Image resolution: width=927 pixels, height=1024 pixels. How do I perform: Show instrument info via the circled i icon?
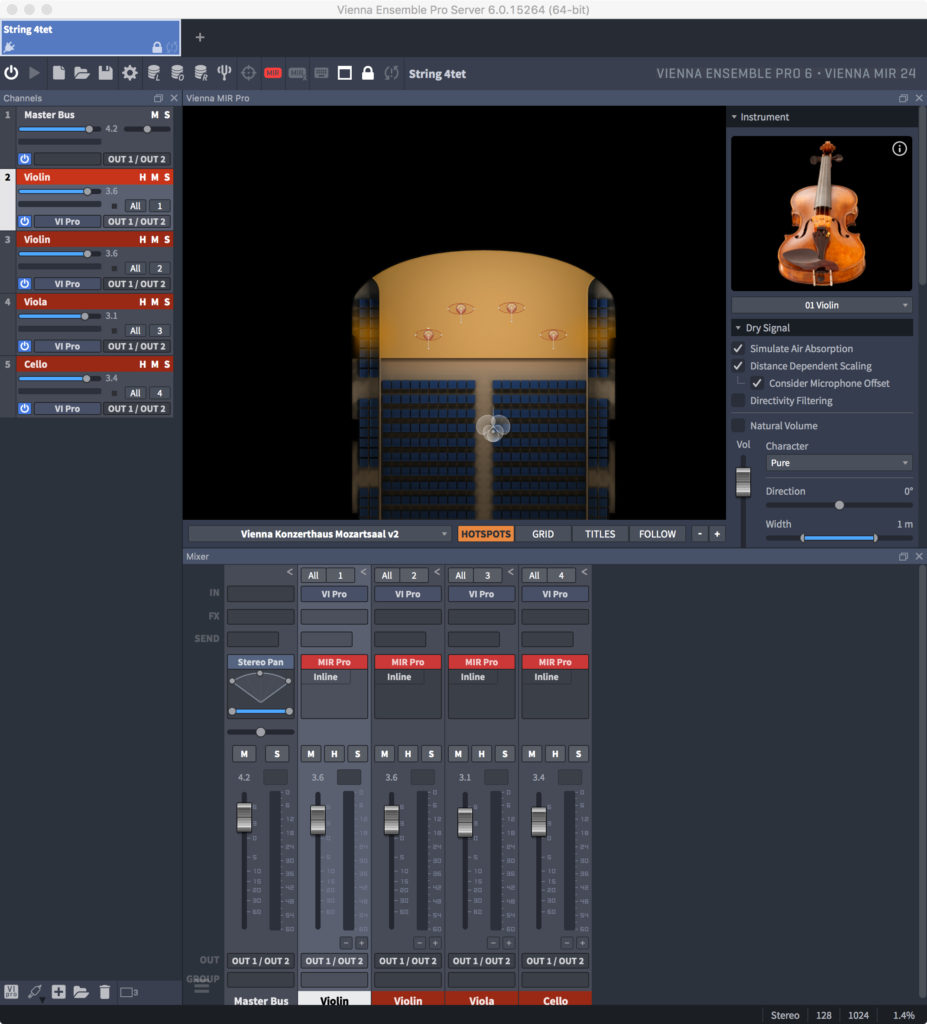pyautogui.click(x=898, y=149)
